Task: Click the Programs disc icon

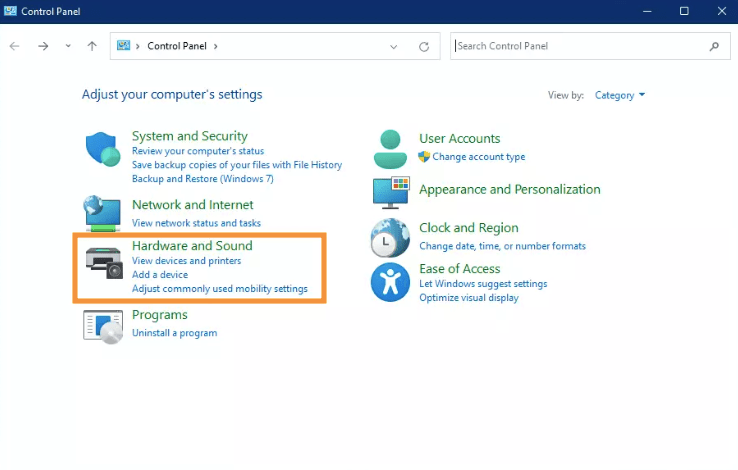Action: tap(103, 327)
